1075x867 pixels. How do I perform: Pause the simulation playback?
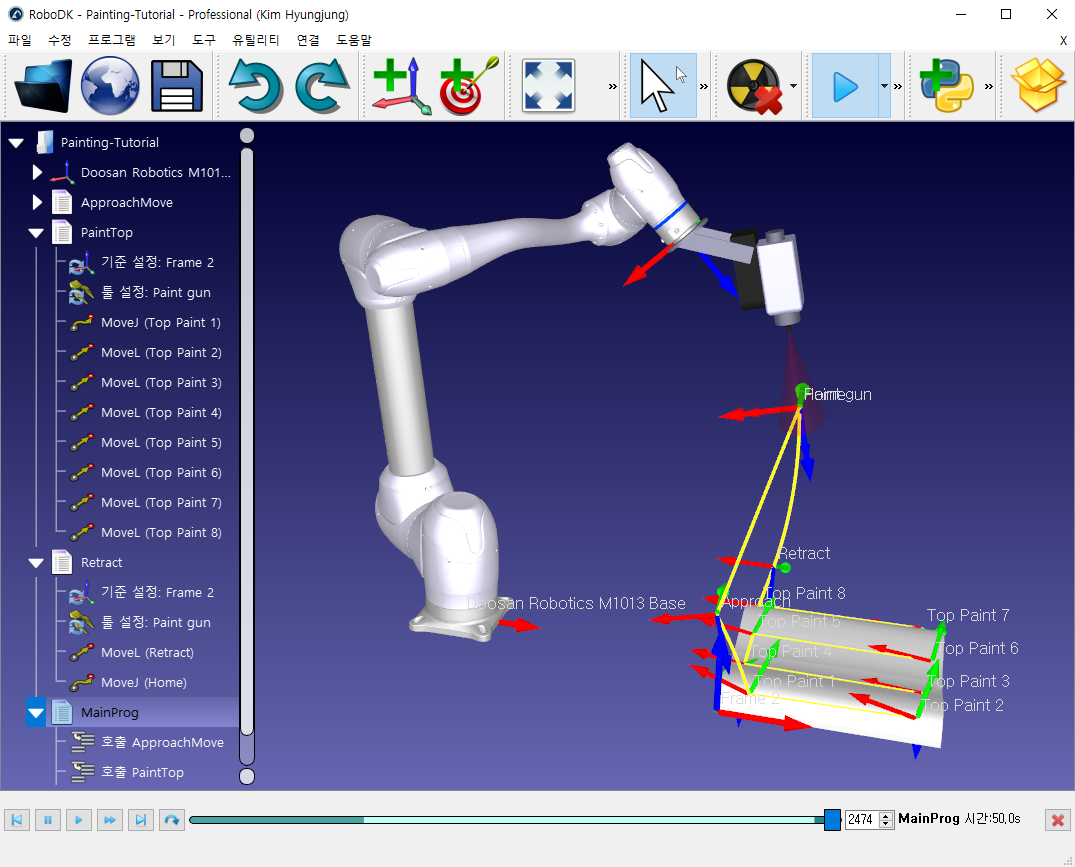click(x=47, y=820)
